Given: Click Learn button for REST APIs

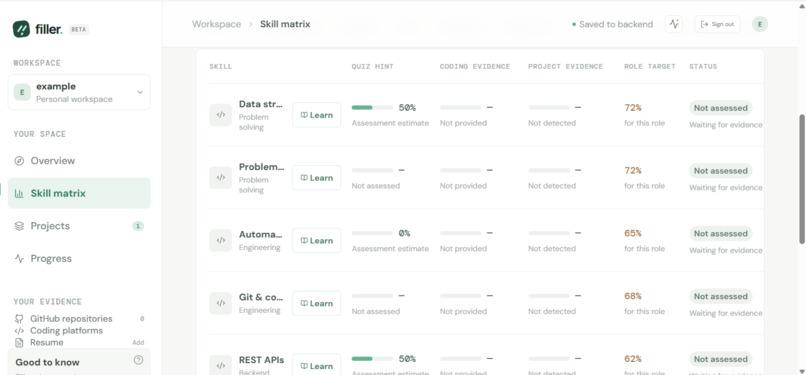Looking at the screenshot, I should (x=317, y=366).
